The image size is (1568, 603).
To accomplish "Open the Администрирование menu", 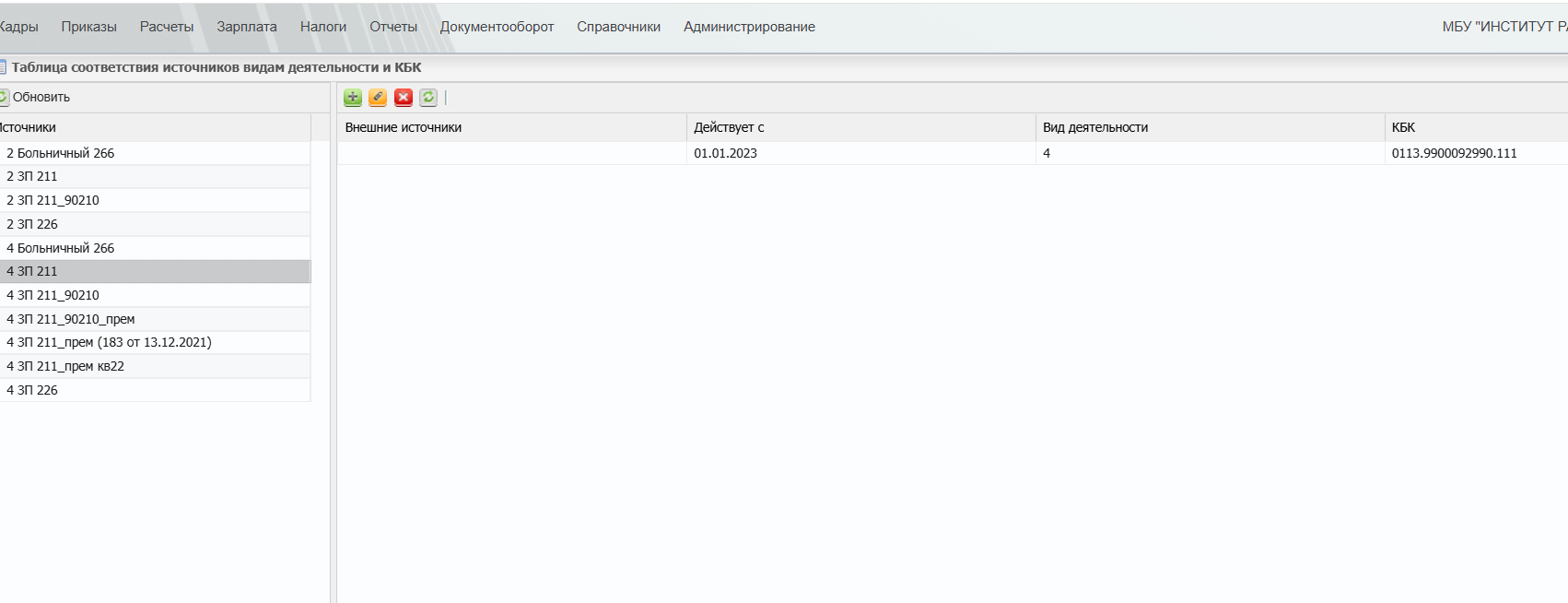I will [x=749, y=27].
